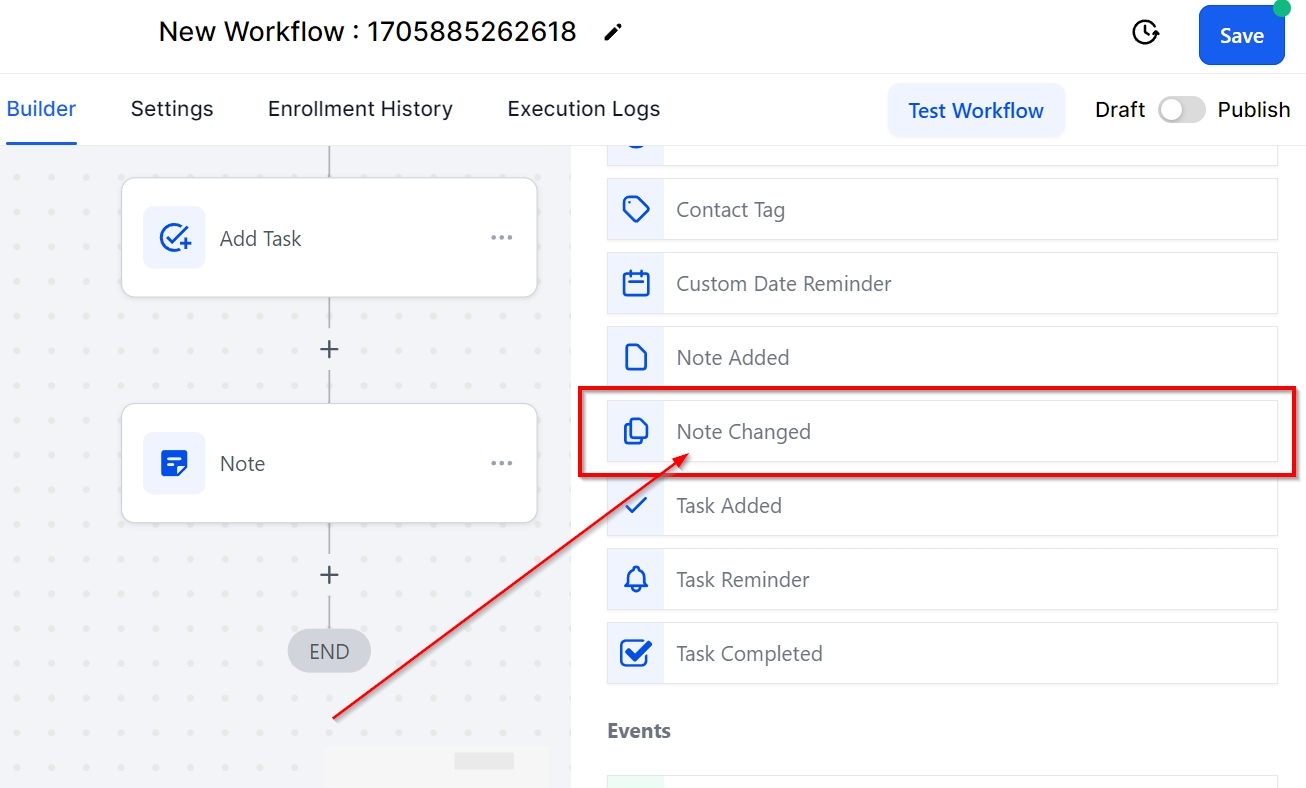This screenshot has height=788, width=1306.
Task: Toggle the Draft/Publish switch
Action: tap(1181, 110)
